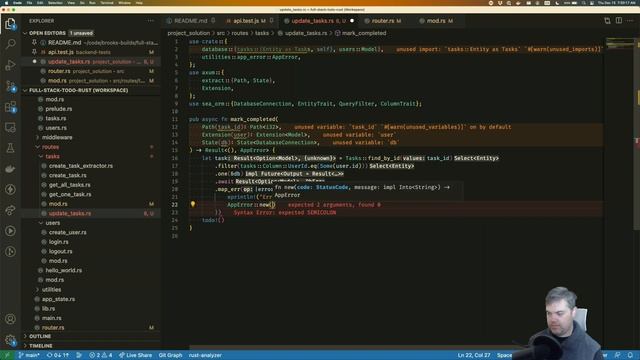Click Ln 22, Col 27 cursor position
The image size is (640, 360).
pos(474,355)
